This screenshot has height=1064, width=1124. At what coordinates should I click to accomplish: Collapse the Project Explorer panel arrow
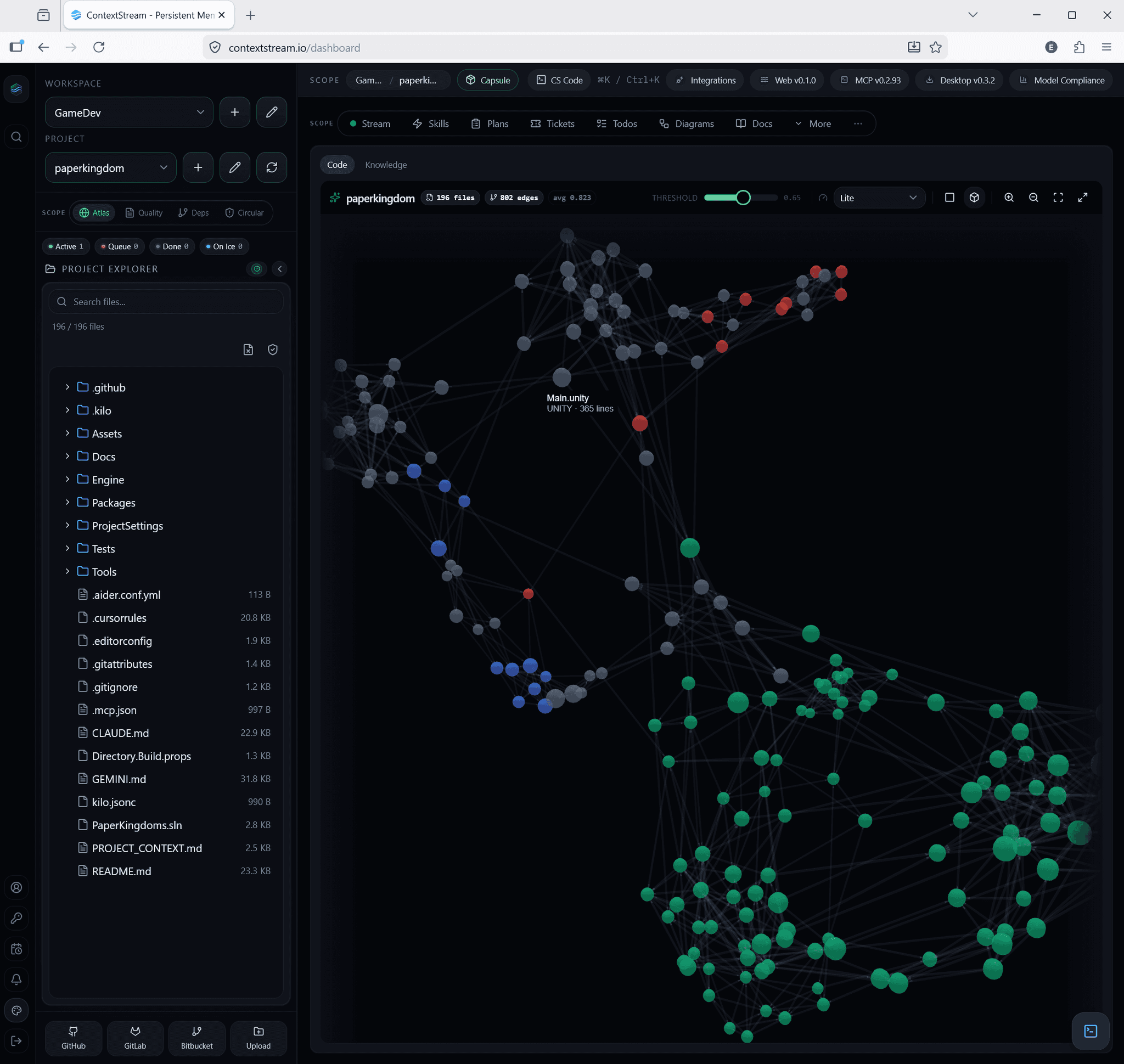280,269
